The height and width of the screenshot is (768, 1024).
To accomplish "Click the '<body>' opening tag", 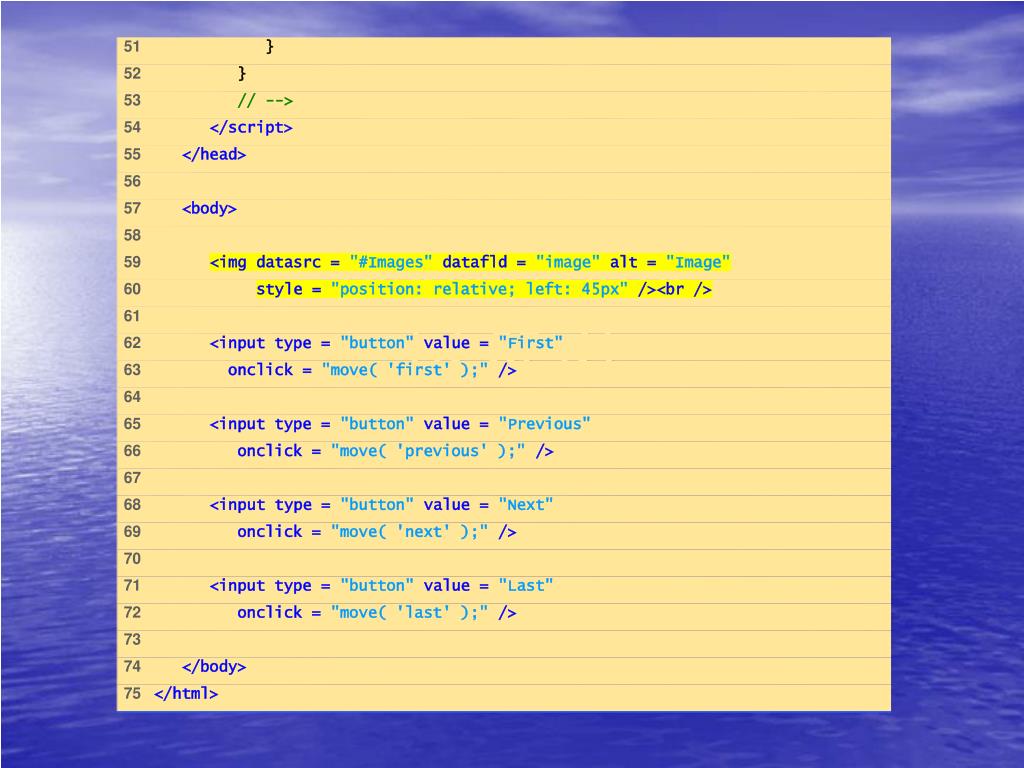I will pos(209,208).
